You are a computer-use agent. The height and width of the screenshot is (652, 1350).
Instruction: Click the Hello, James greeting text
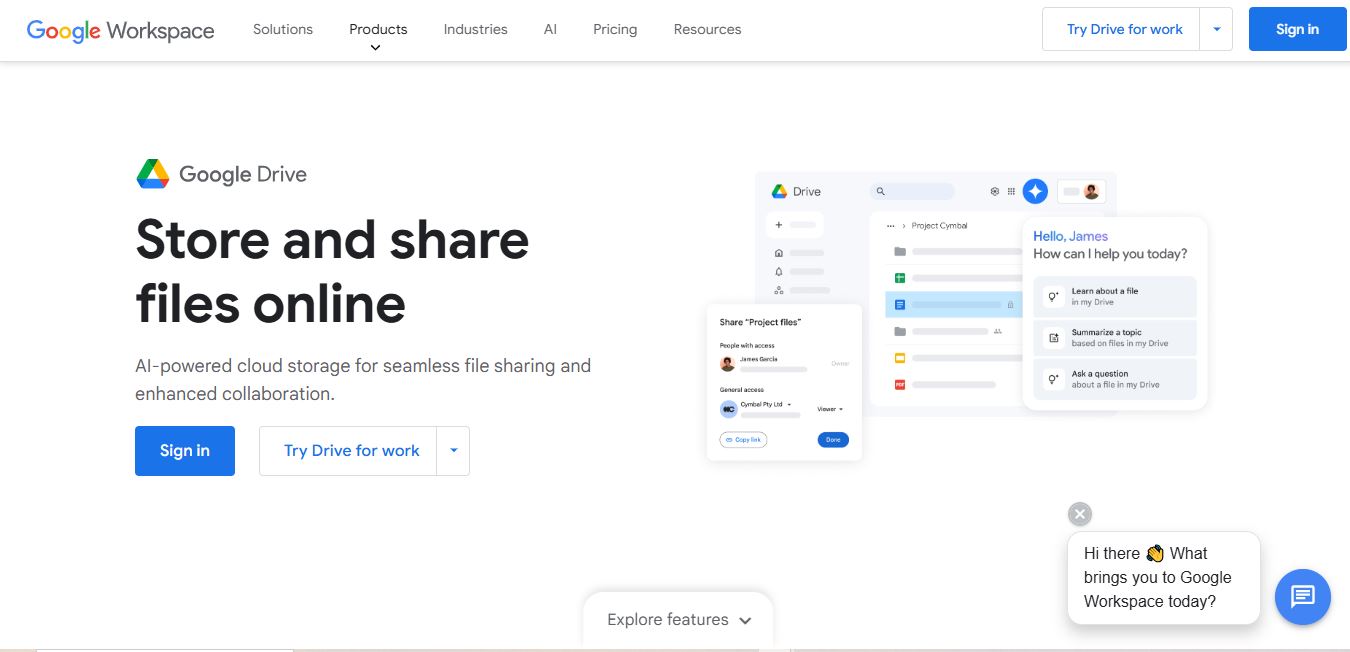(1070, 236)
